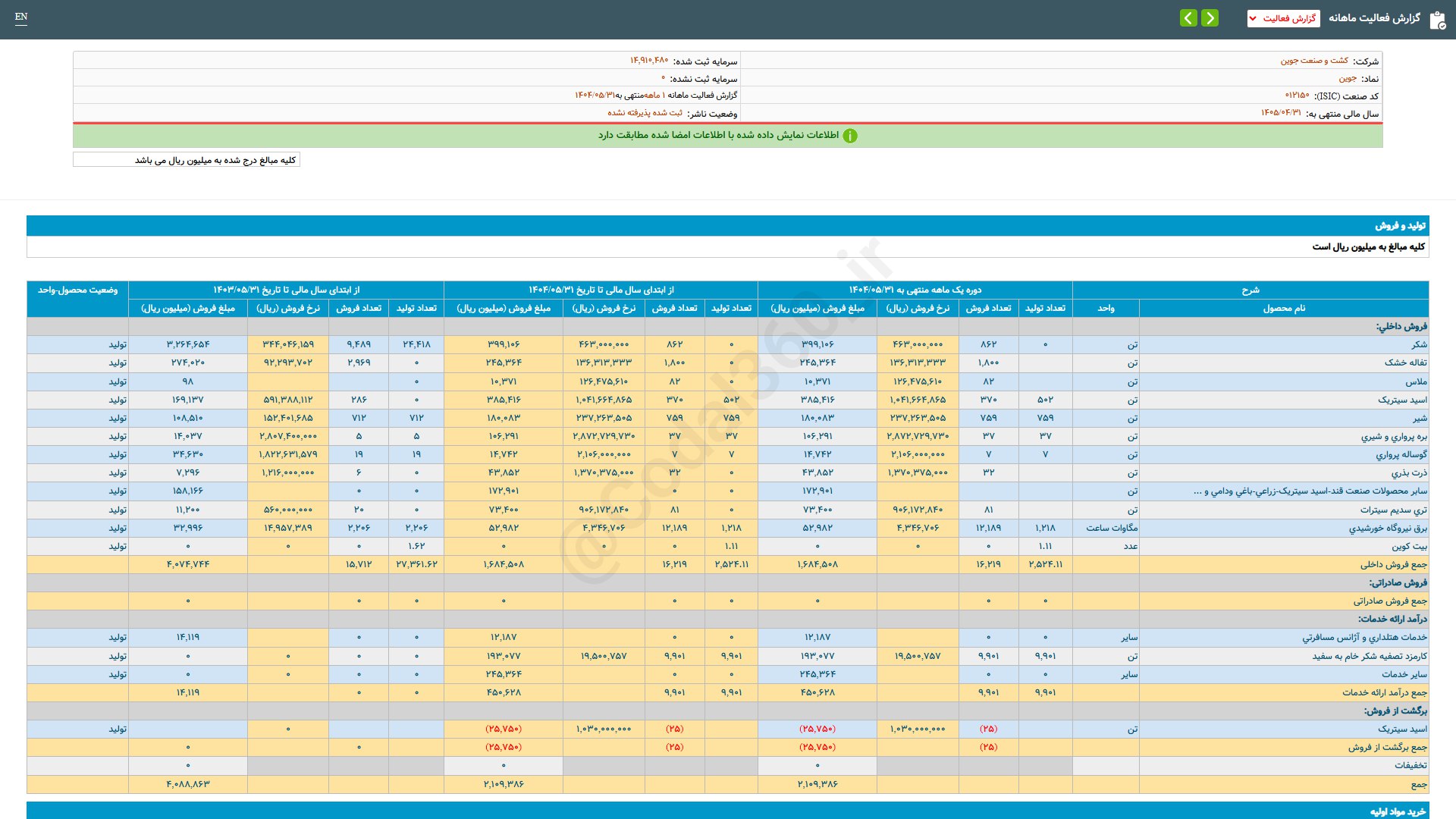The image size is (1456, 819).
Task: Click the green info icon in notice bar
Action: point(850,136)
